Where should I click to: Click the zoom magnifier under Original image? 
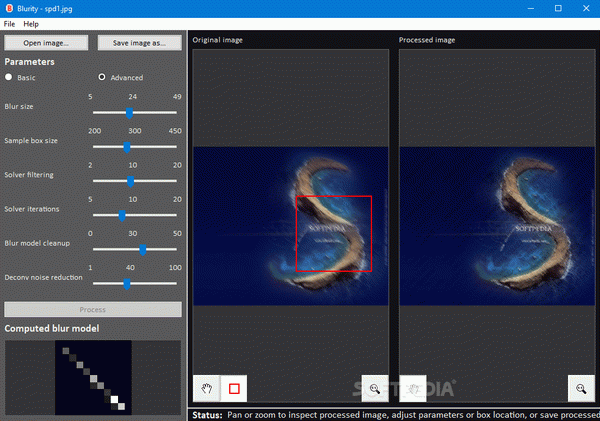375,388
